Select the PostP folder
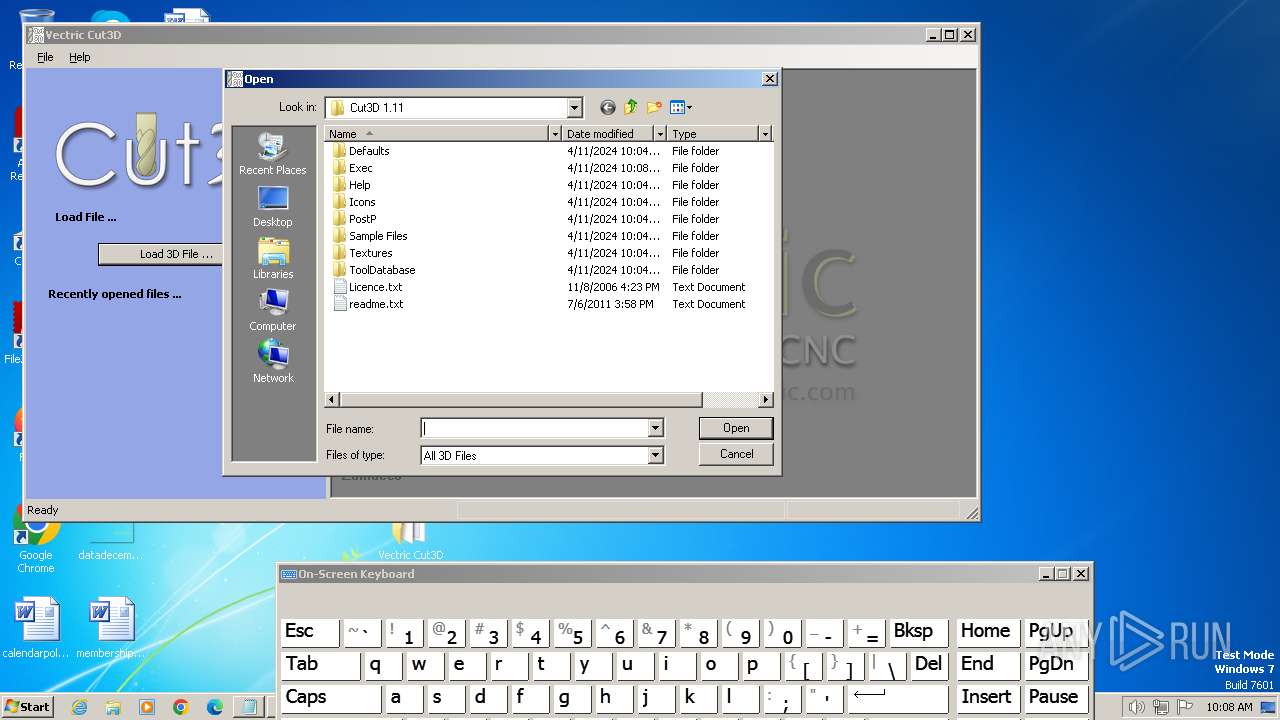Viewport: 1280px width, 720px height. tap(362, 219)
